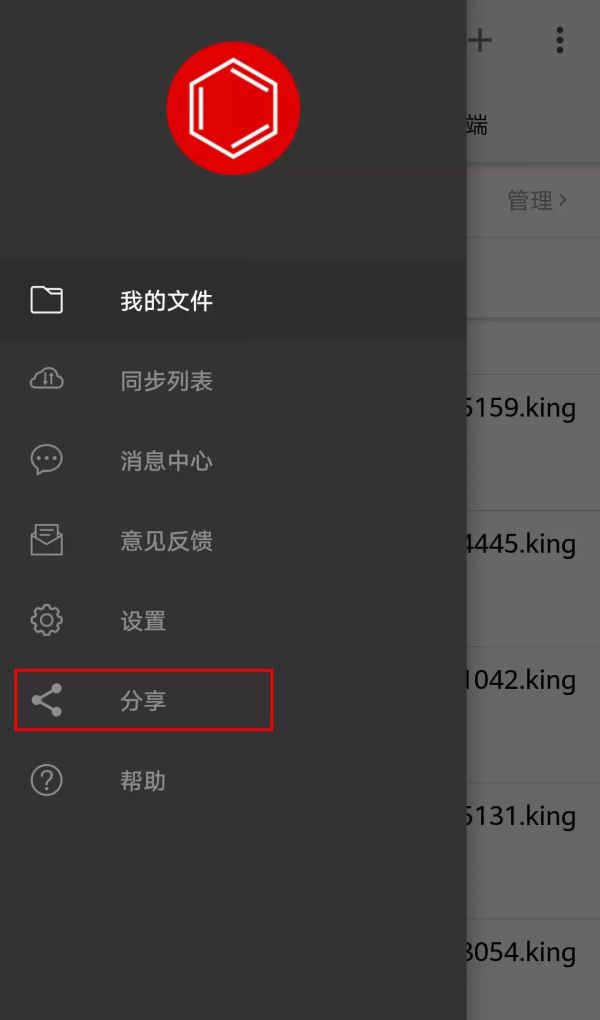Click the share icon
This screenshot has width=600, height=1020.
(47, 700)
